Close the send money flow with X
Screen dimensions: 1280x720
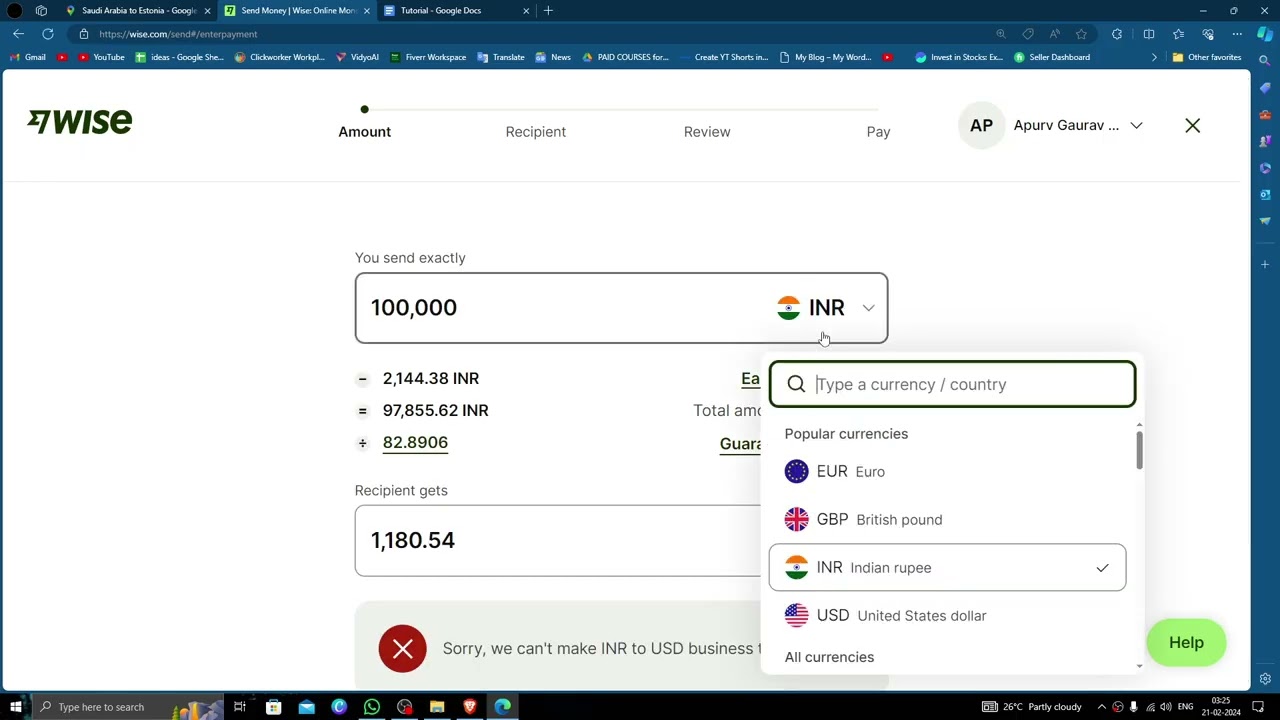point(1193,126)
